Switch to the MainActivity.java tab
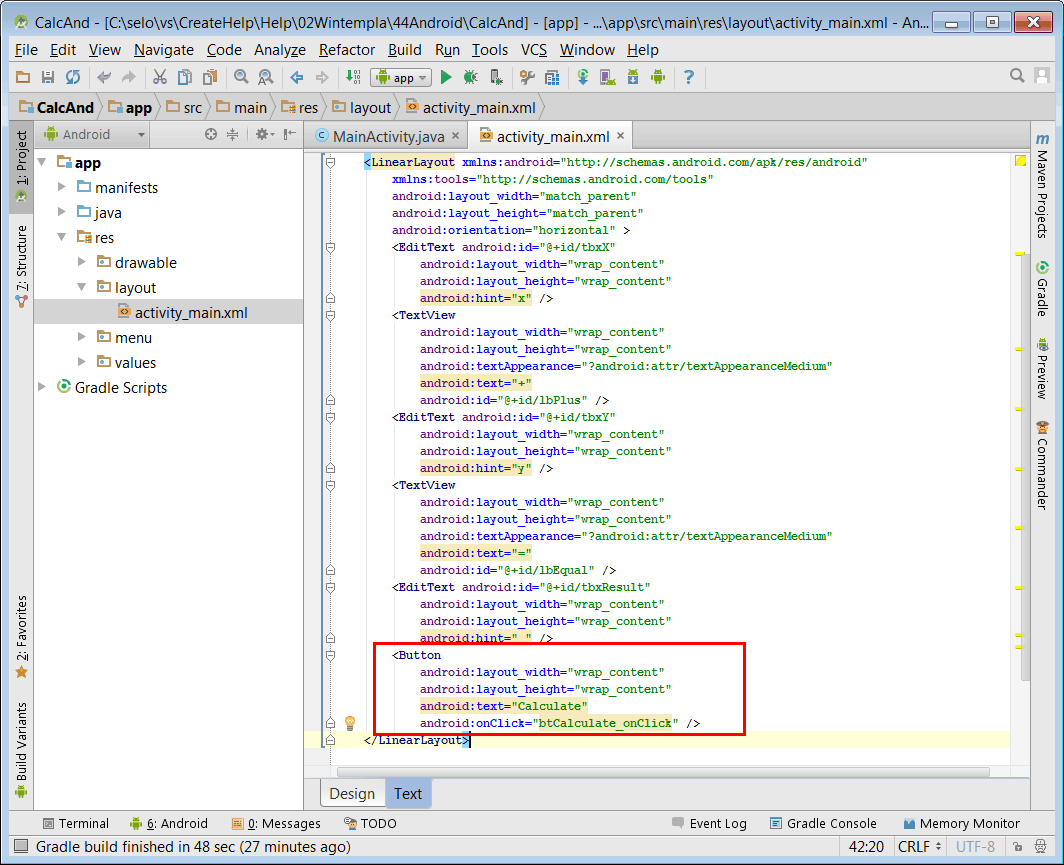The width and height of the screenshot is (1064, 865). (388, 136)
